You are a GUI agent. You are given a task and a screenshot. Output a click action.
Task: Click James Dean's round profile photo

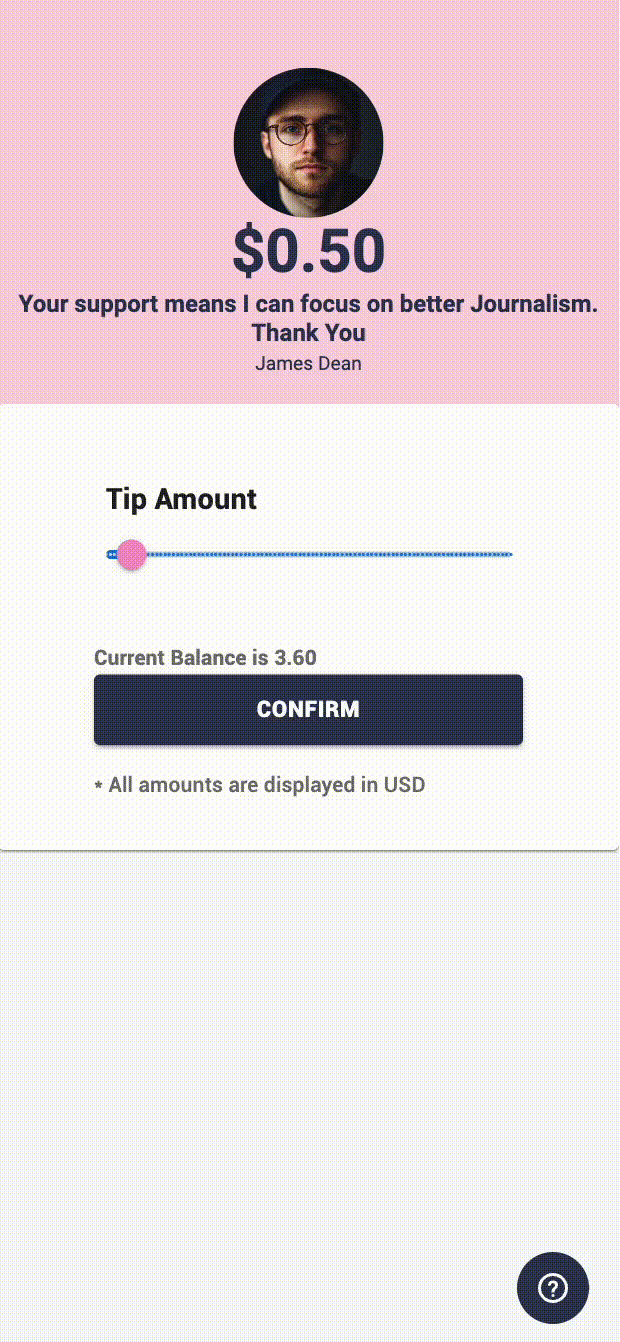tap(308, 142)
